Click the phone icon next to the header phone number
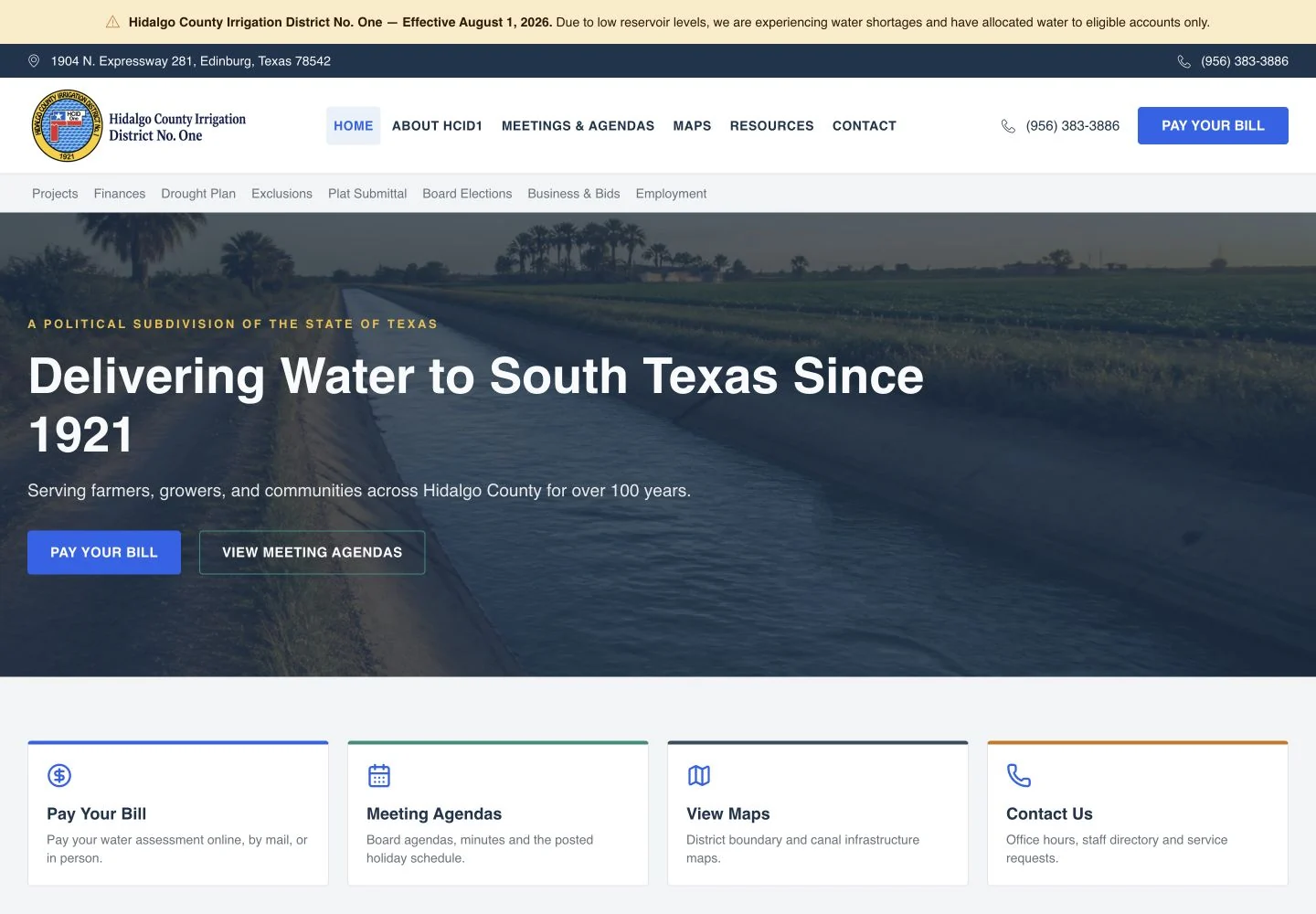Image resolution: width=1316 pixels, height=914 pixels. point(1009,126)
